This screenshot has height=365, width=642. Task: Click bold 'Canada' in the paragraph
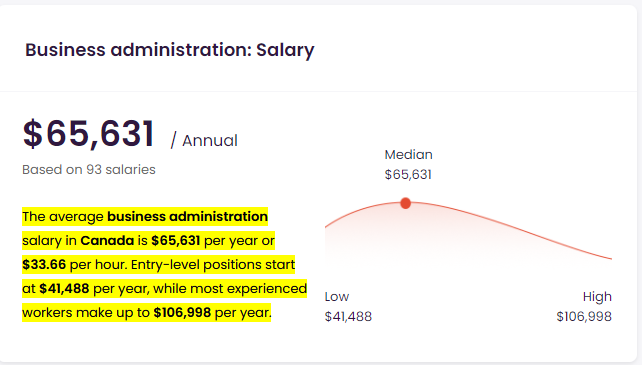pyautogui.click(x=107, y=240)
